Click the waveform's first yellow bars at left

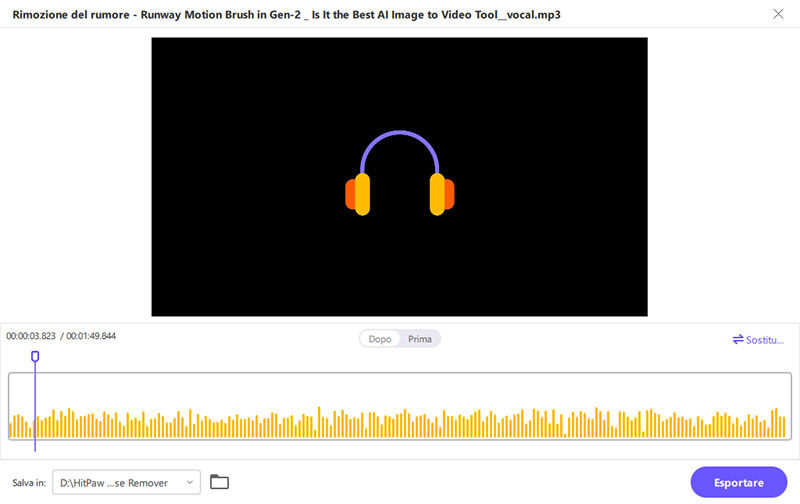(13, 427)
